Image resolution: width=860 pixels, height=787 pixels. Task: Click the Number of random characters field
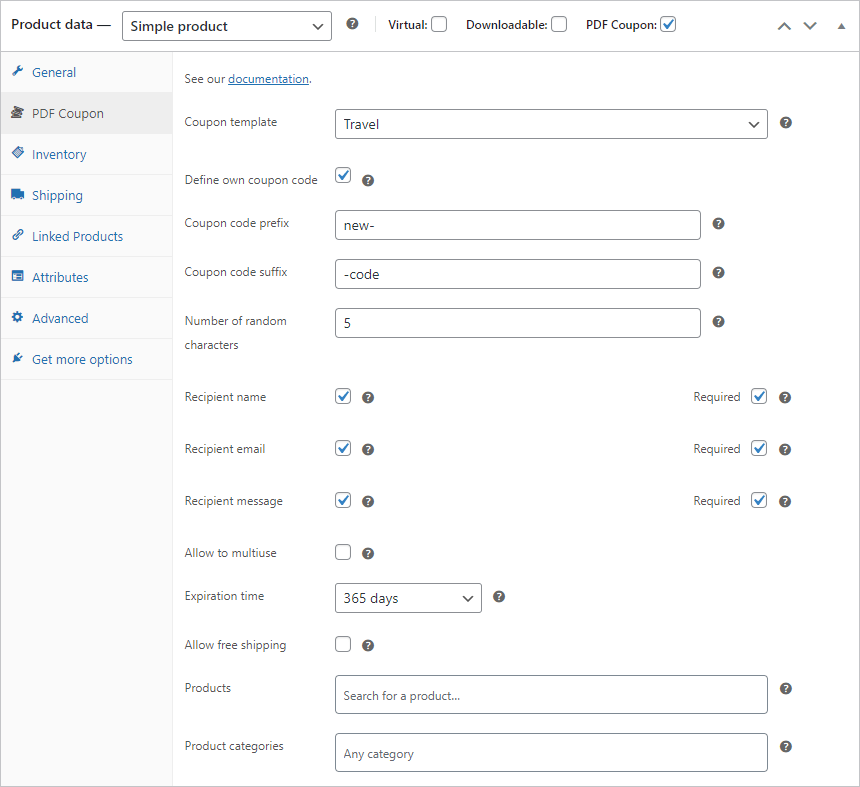coord(518,323)
